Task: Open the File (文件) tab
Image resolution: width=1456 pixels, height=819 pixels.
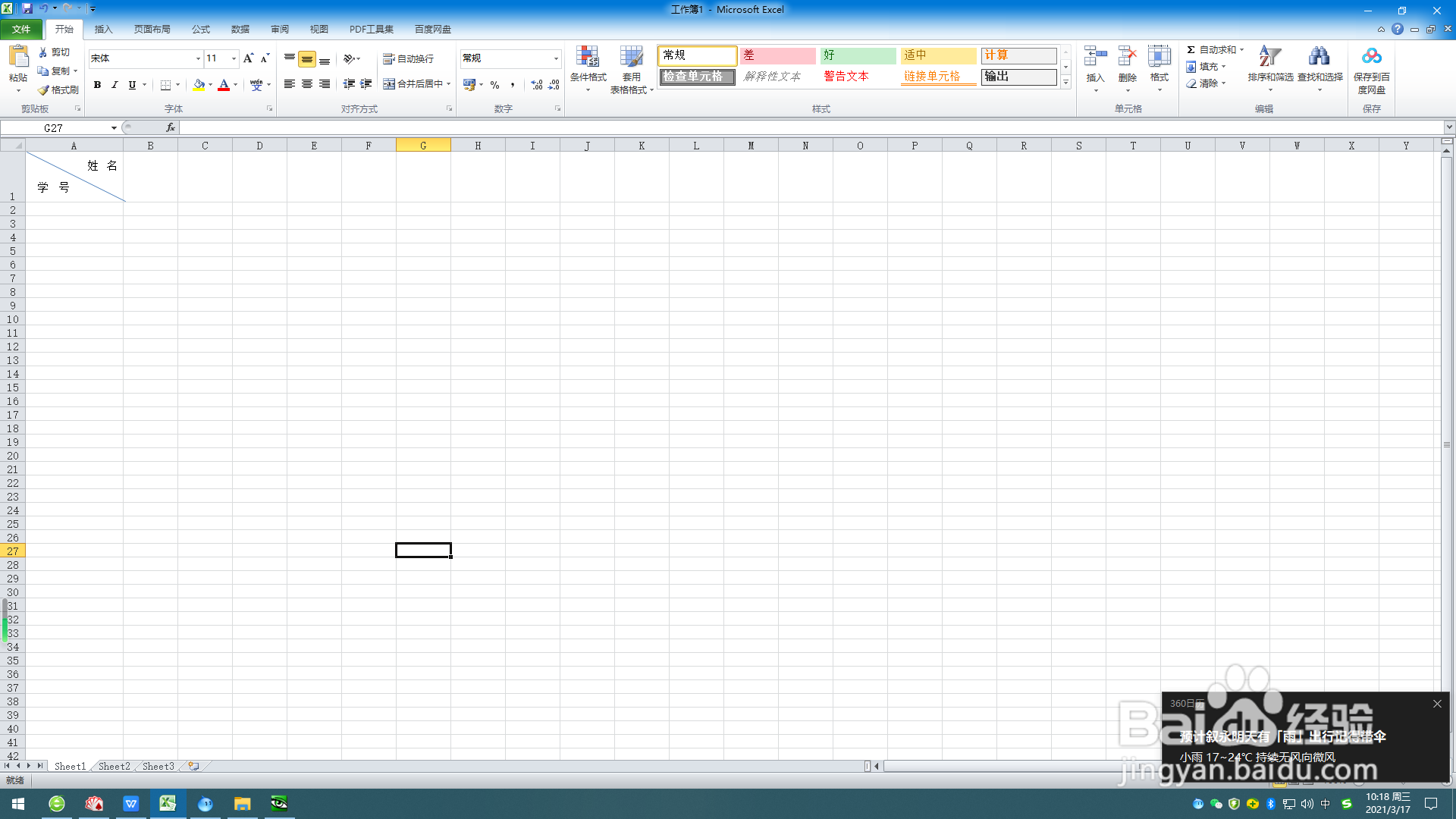Action: pyautogui.click(x=21, y=30)
